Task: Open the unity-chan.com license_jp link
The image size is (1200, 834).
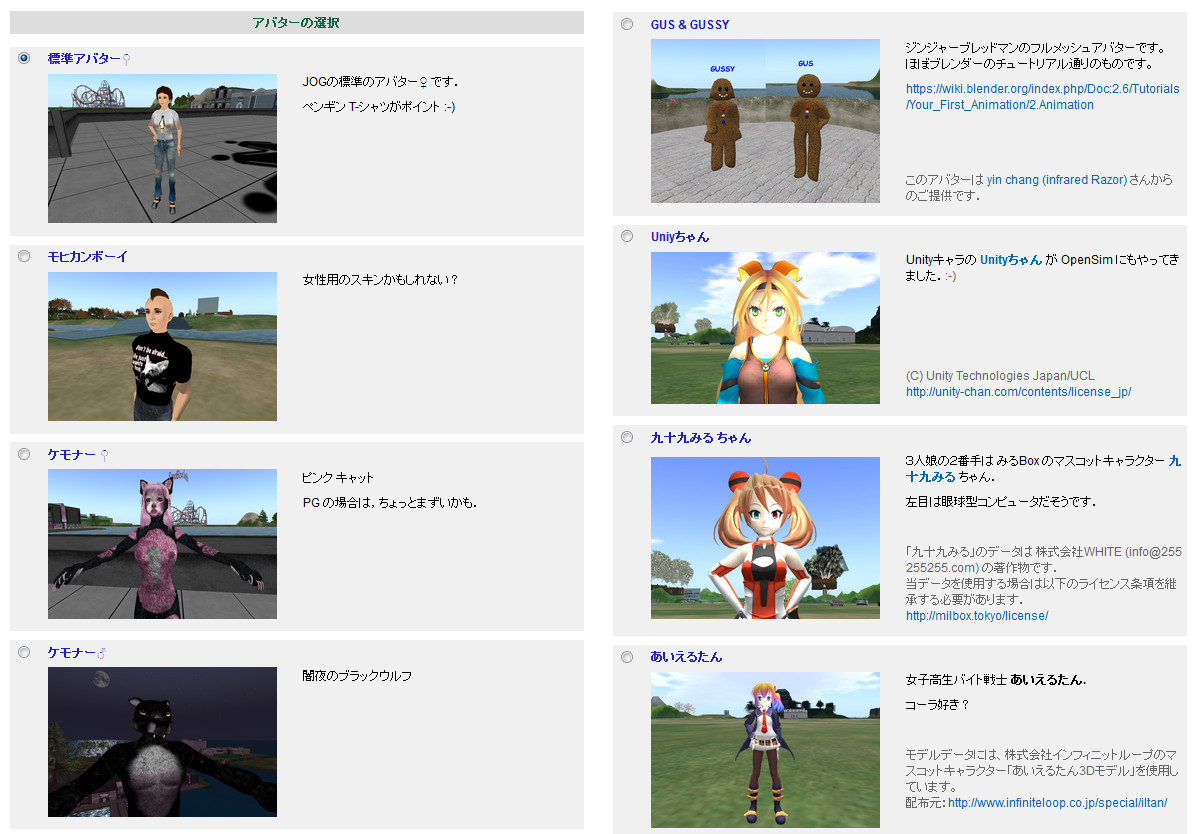Action: (x=1018, y=392)
